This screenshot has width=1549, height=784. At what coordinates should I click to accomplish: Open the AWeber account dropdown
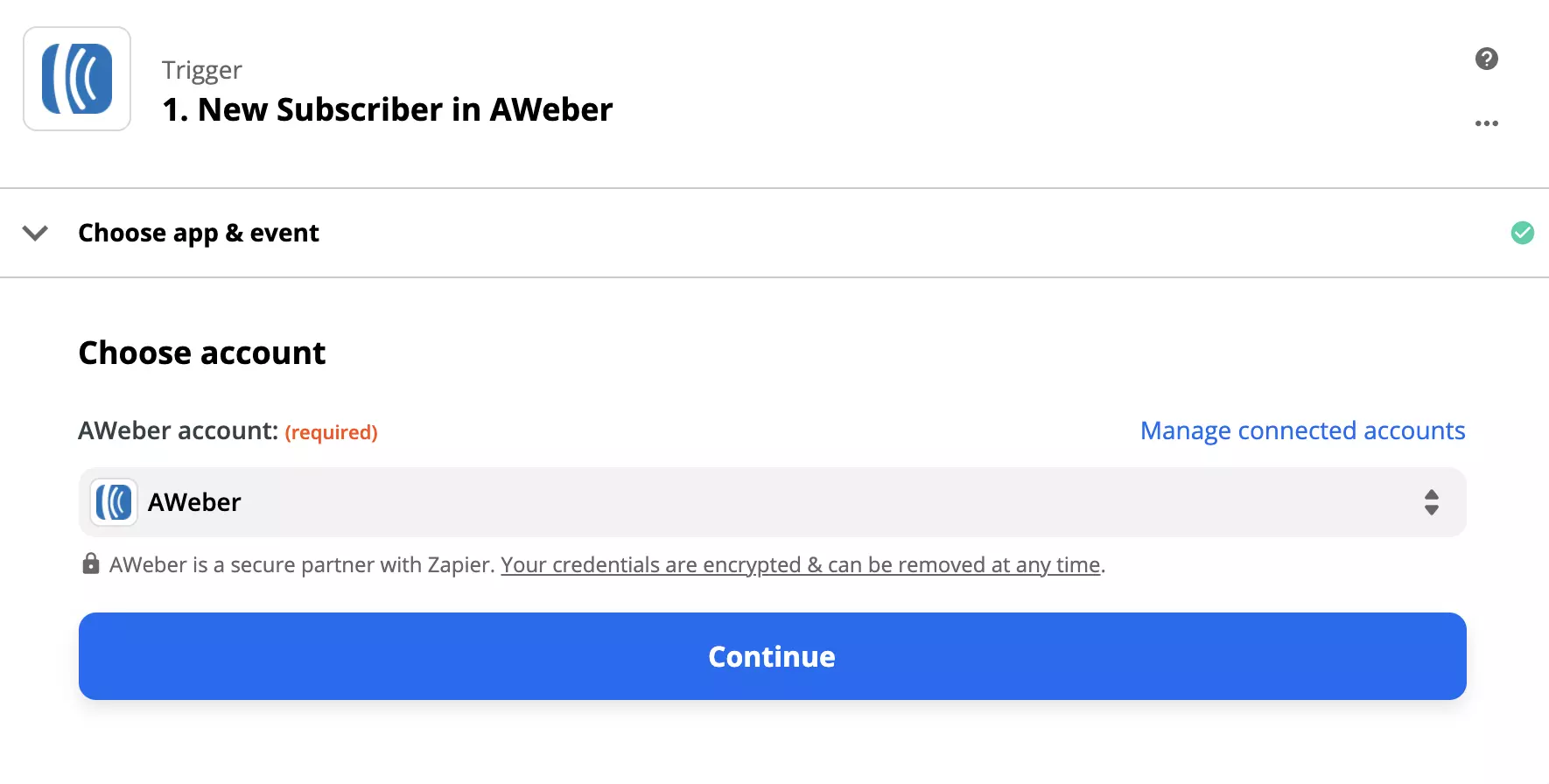point(770,502)
